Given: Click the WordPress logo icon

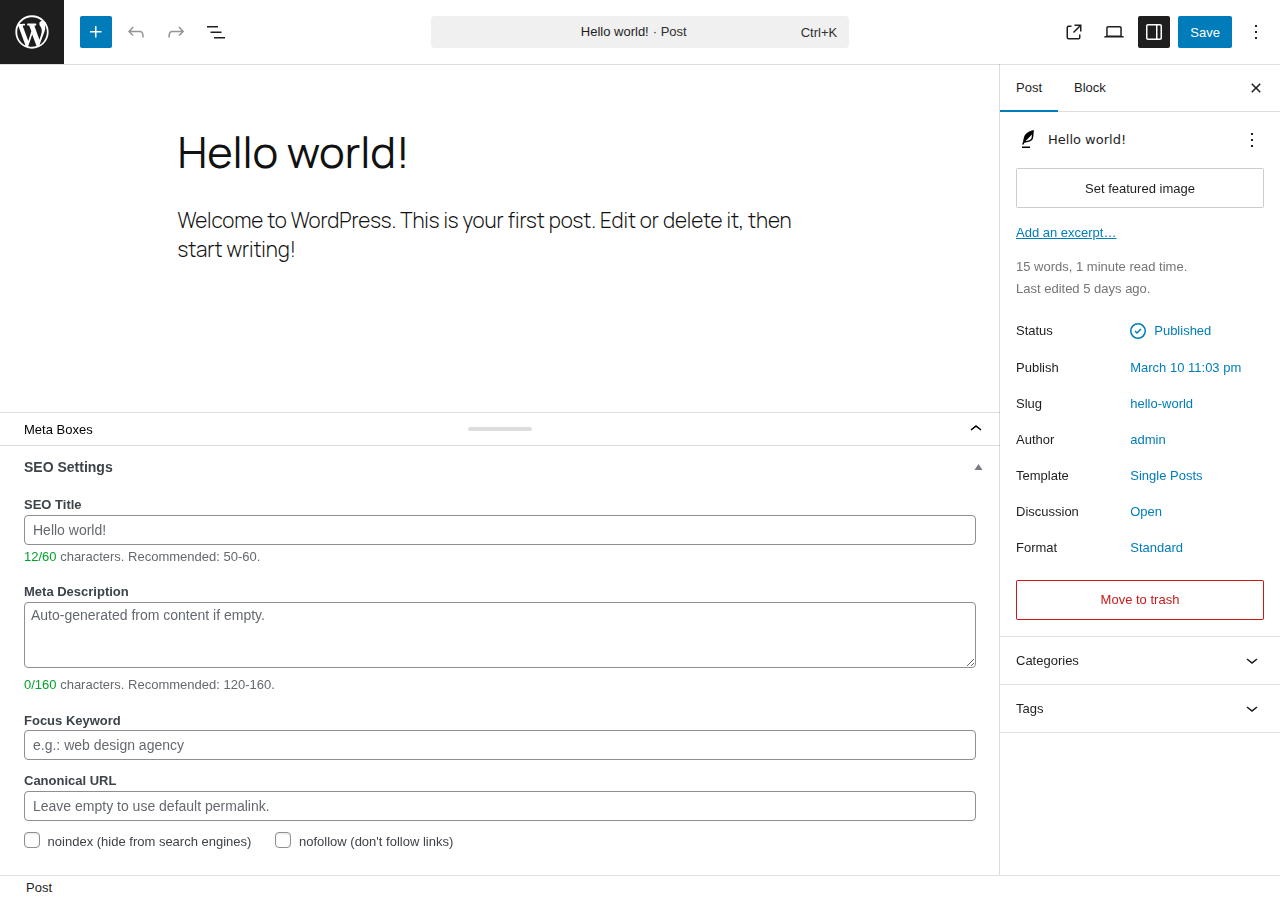Looking at the screenshot, I should click(31, 31).
